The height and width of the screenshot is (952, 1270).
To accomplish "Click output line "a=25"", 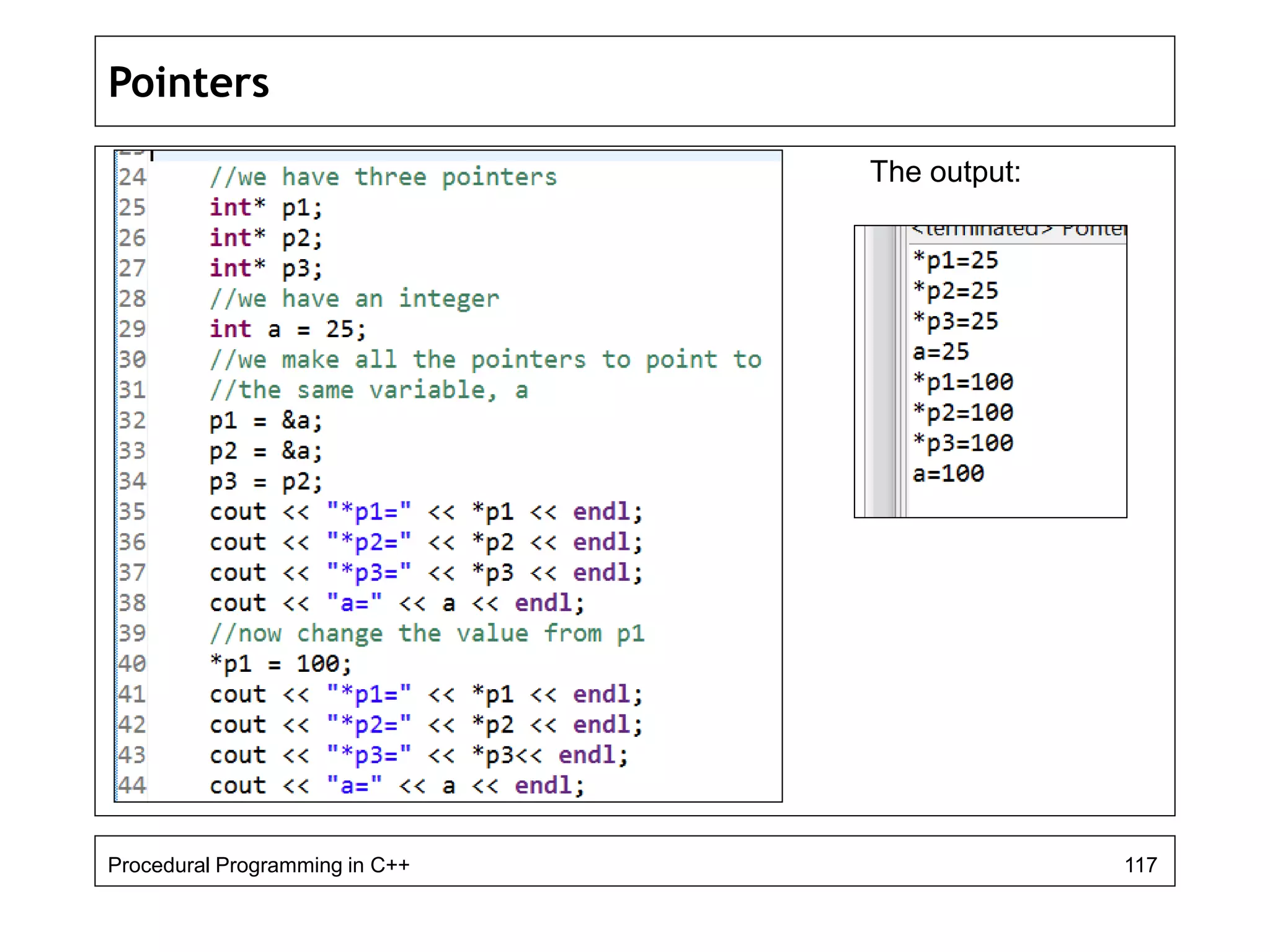I will (941, 351).
